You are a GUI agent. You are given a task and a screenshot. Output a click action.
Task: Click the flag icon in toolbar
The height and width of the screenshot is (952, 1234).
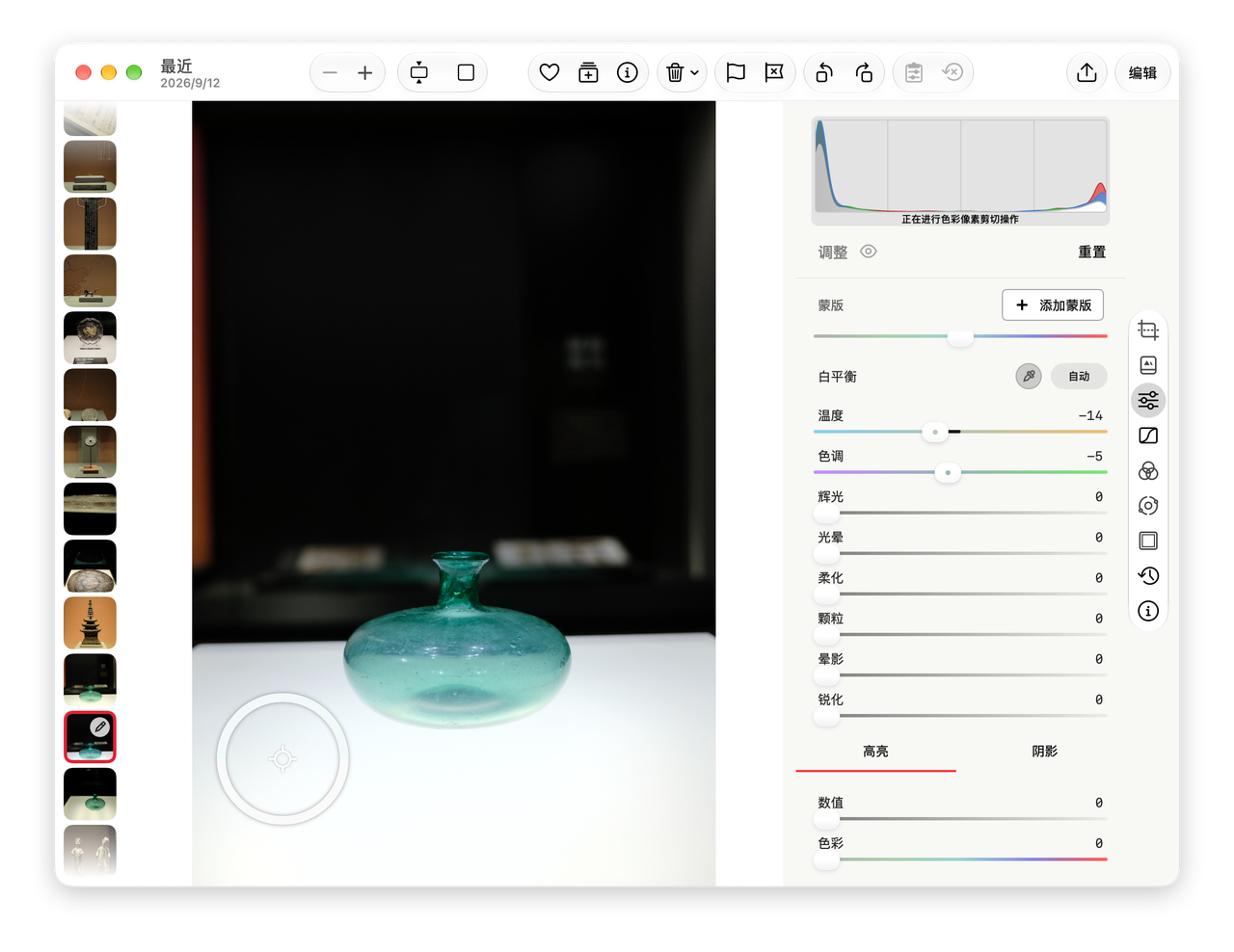click(x=736, y=72)
